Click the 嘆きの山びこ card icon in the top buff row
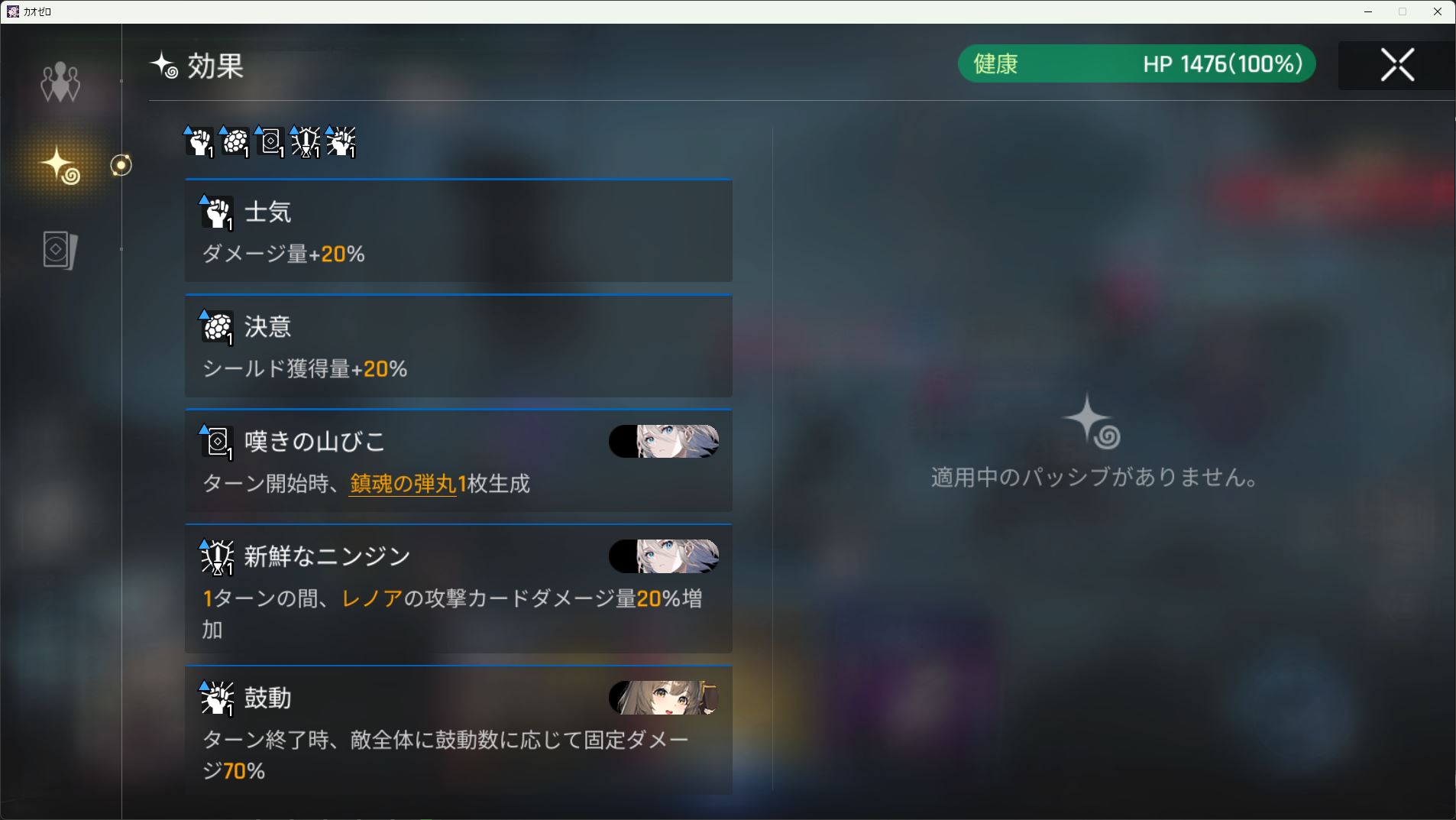1456x820 pixels. pyautogui.click(x=270, y=142)
